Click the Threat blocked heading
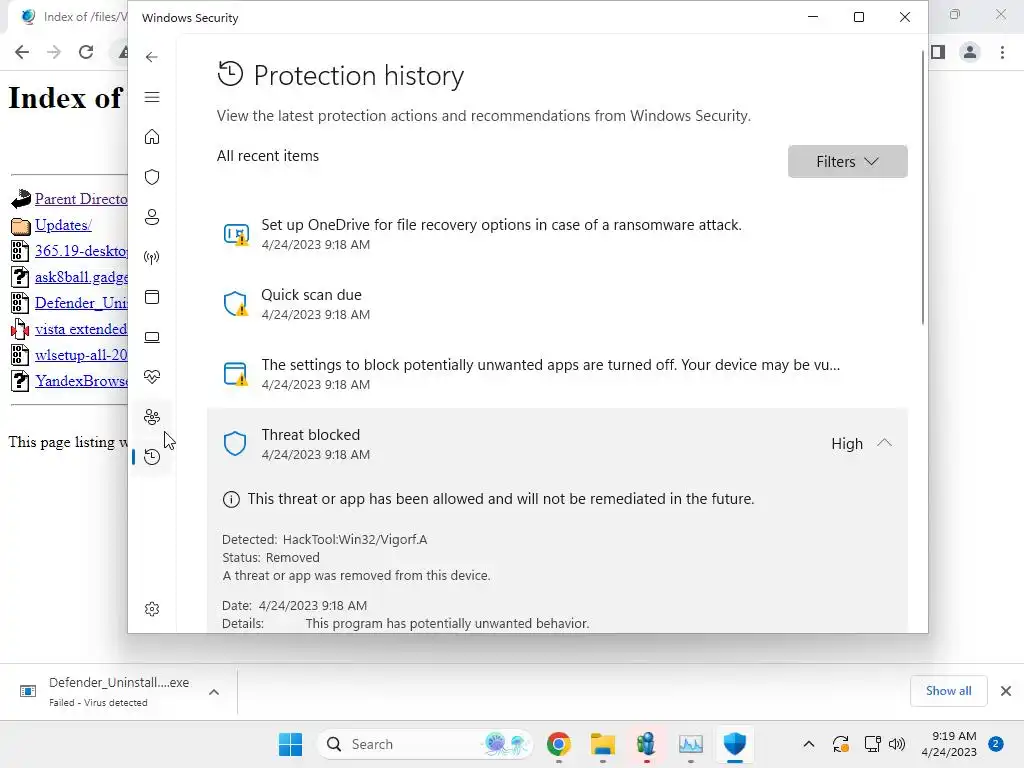1024x768 pixels. pyautogui.click(x=310, y=435)
